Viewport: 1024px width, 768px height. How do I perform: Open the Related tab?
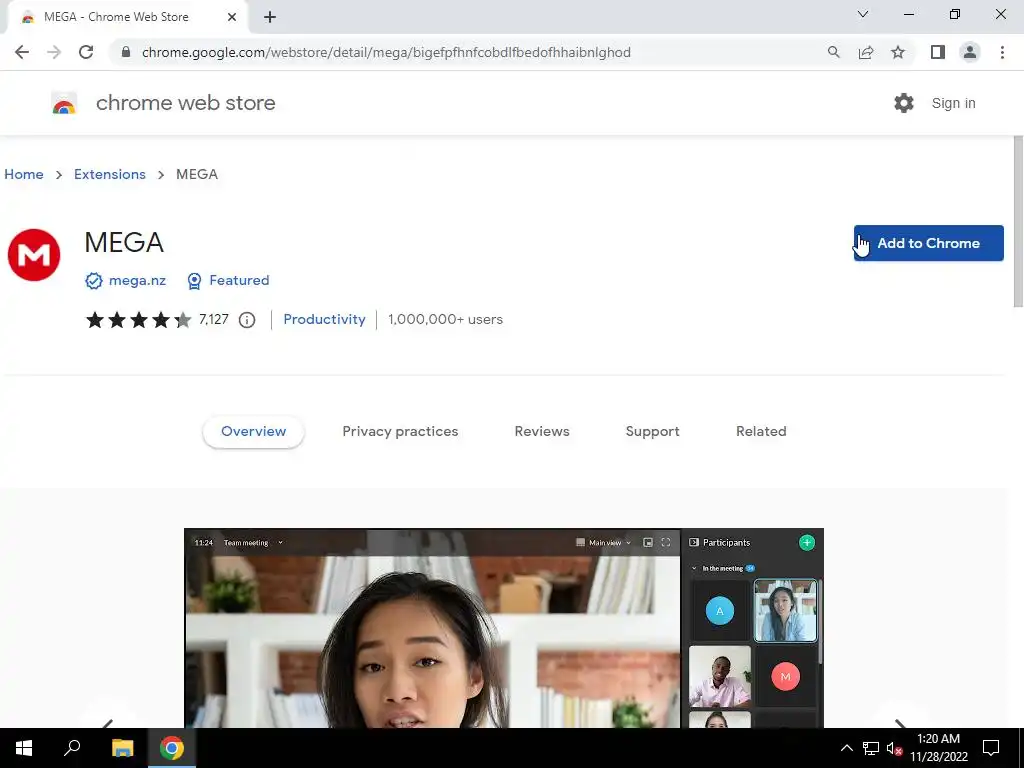(x=761, y=432)
